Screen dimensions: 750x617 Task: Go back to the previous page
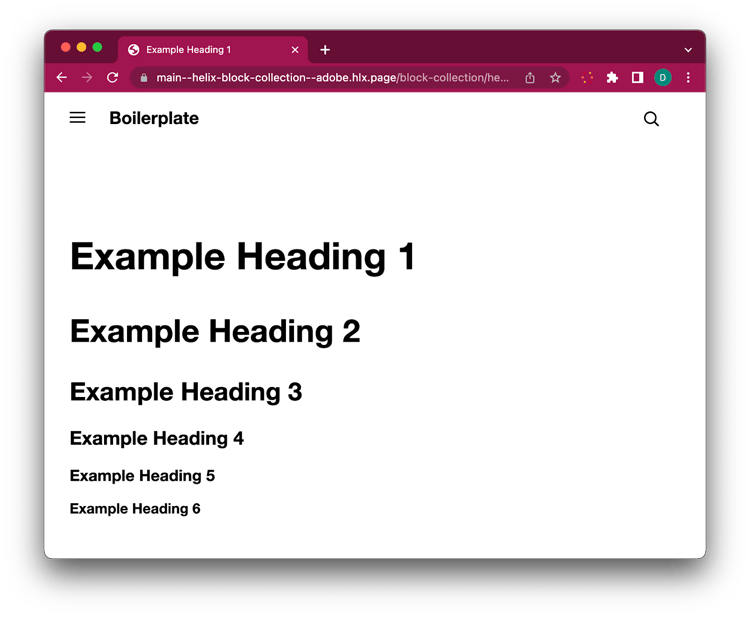tap(62, 78)
